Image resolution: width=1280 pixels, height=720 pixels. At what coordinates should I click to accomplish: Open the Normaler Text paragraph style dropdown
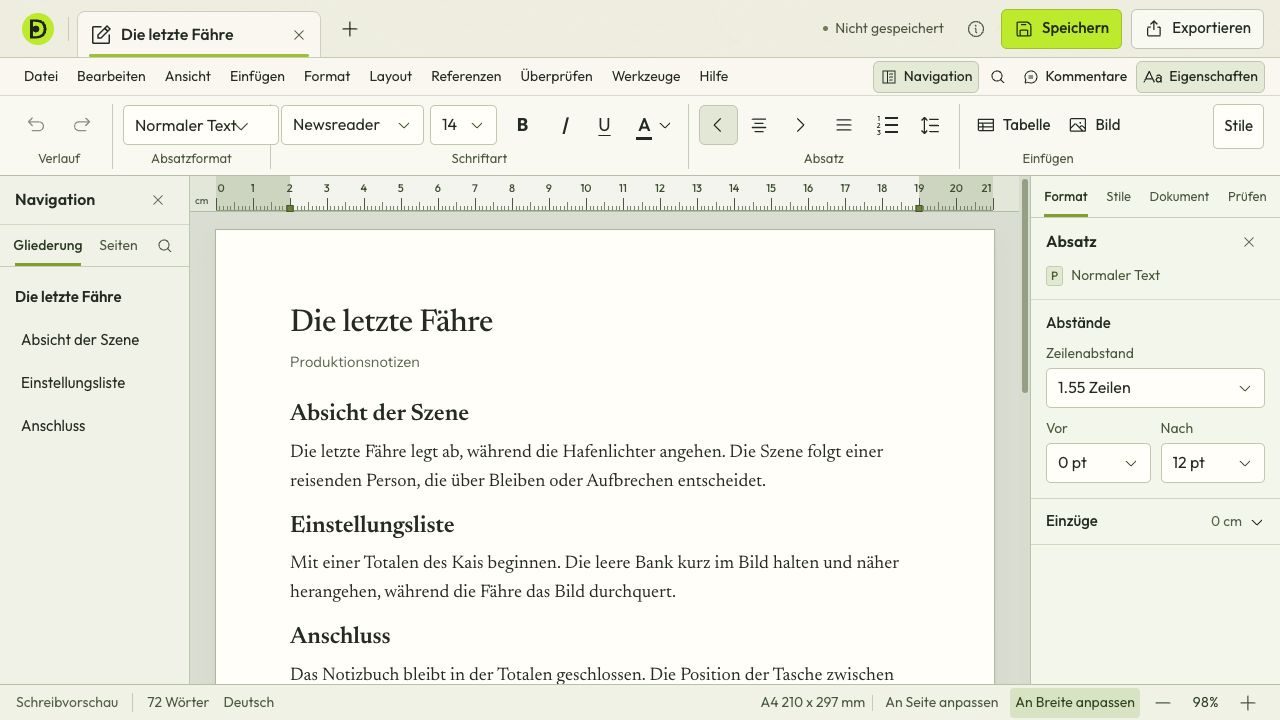(x=201, y=125)
